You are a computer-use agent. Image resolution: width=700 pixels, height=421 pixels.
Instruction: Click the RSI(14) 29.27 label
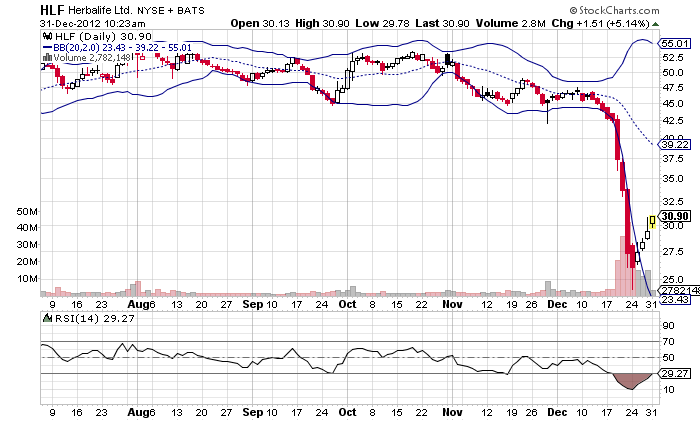coord(94,318)
